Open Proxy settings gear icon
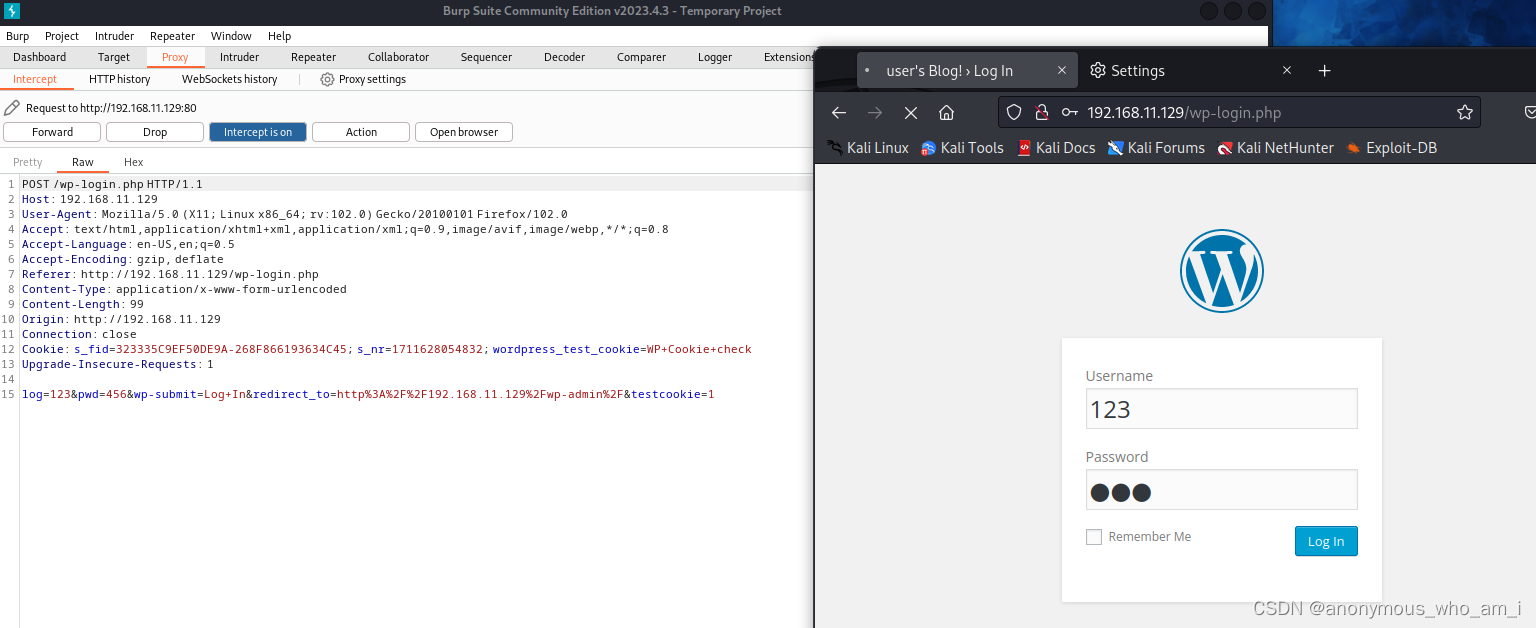The image size is (1536, 628). (x=327, y=79)
